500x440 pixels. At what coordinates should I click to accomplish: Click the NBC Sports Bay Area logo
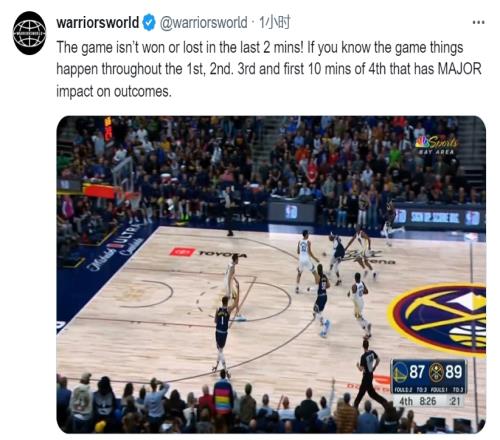pyautogui.click(x=437, y=144)
